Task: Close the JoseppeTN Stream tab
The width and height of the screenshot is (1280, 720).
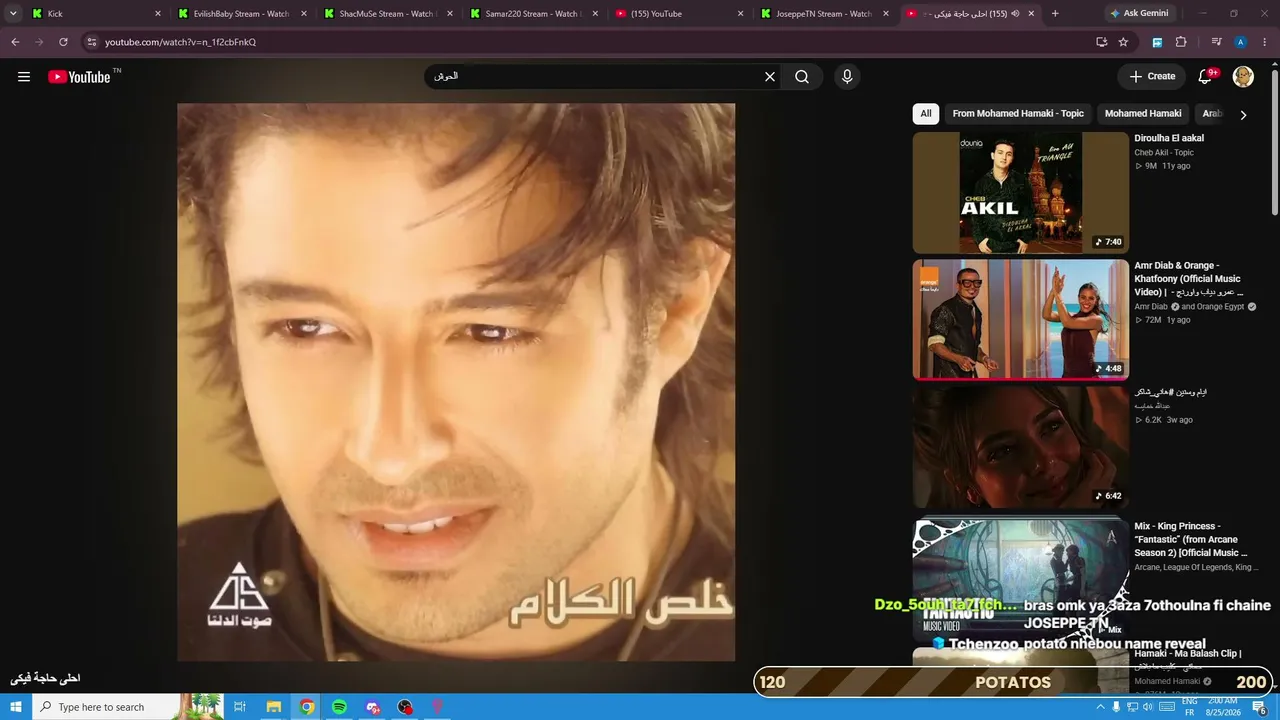Action: pos(886,14)
